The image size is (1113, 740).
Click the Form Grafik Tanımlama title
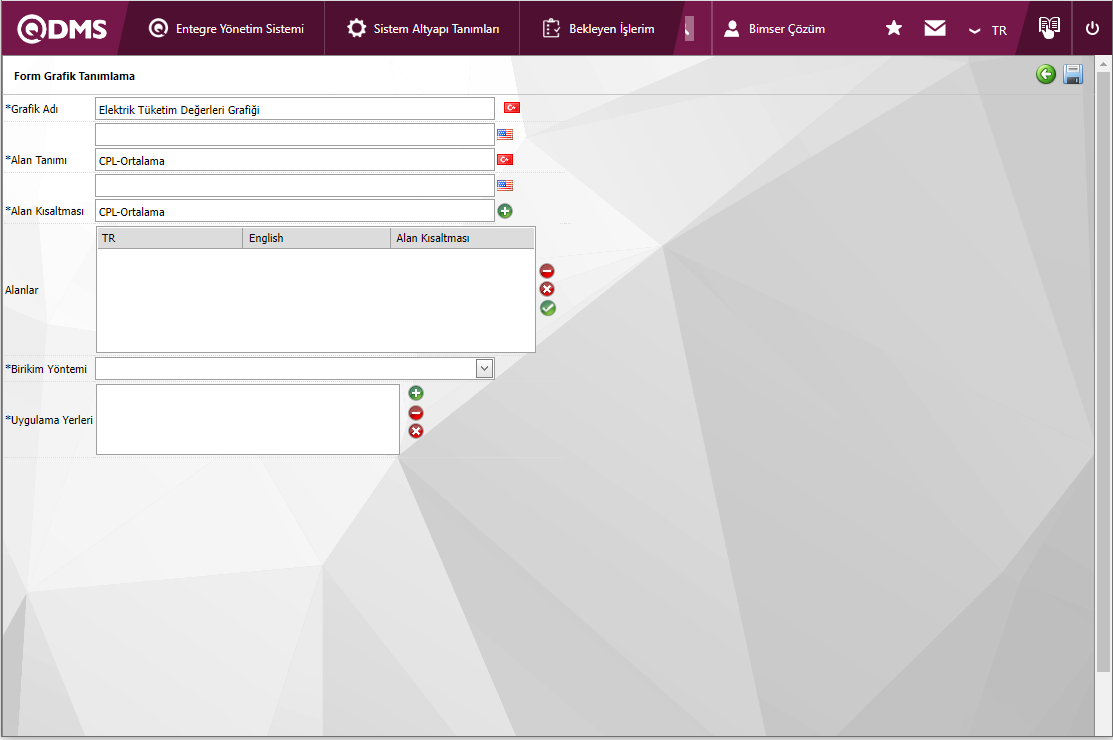75,76
